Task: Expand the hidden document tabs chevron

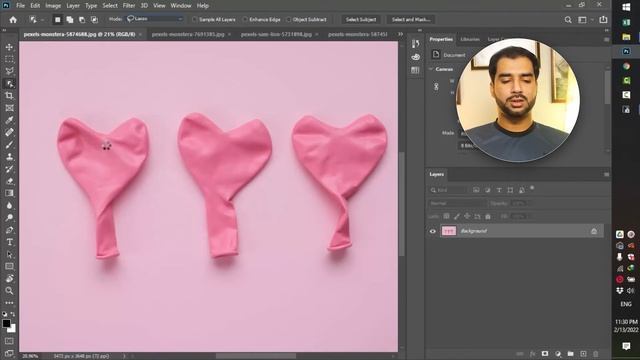Action: tap(400, 34)
